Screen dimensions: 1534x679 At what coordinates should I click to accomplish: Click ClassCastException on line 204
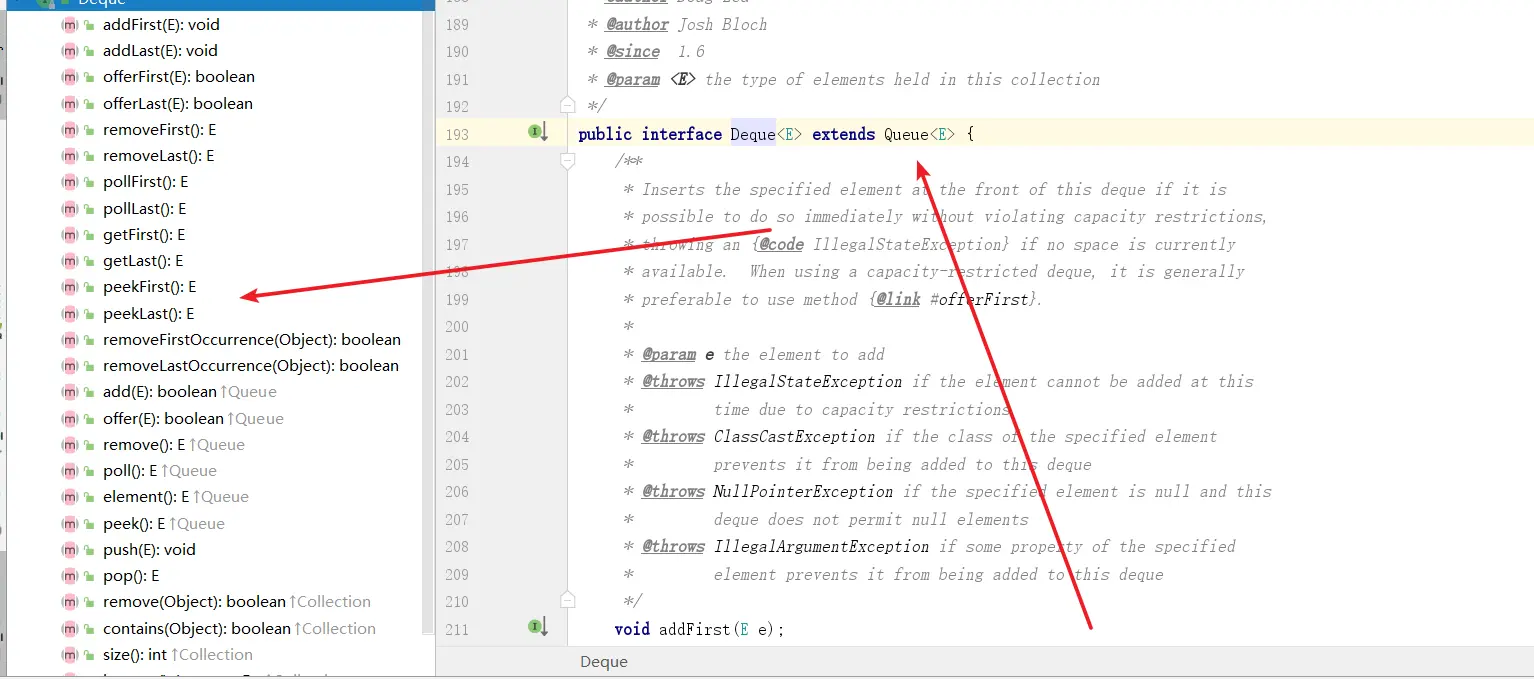[794, 436]
